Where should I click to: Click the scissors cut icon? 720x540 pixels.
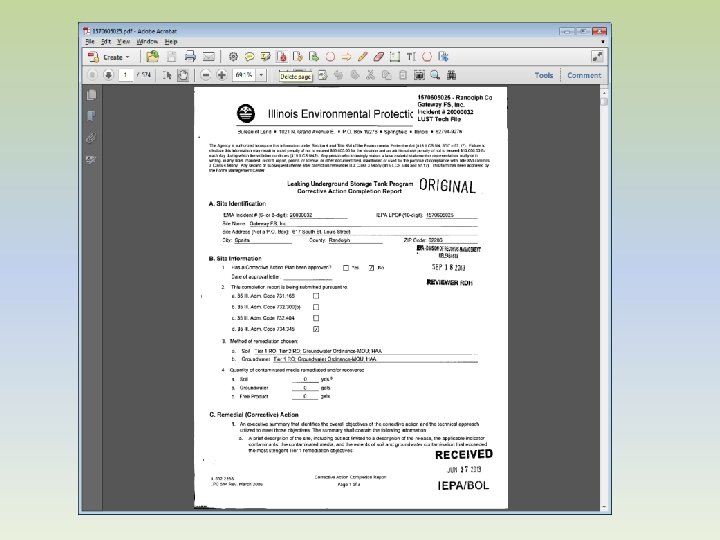(371, 75)
